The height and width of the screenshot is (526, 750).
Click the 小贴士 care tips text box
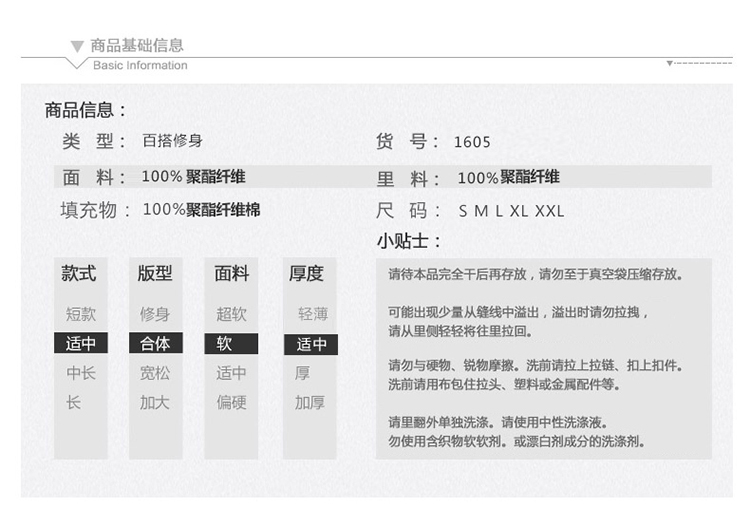click(x=543, y=358)
